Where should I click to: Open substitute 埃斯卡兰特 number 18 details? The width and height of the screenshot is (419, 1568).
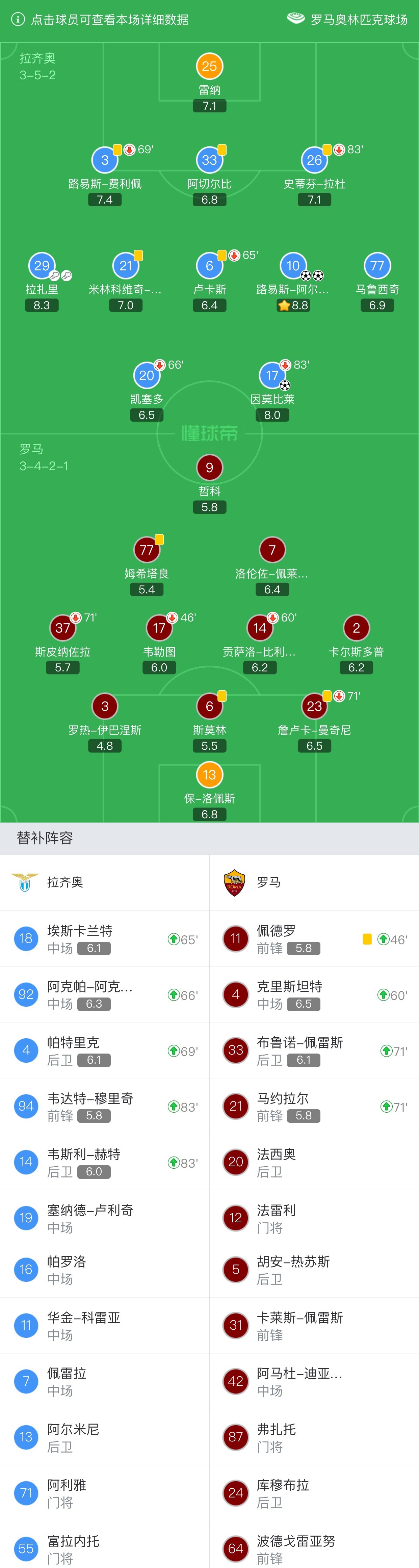coord(105,939)
